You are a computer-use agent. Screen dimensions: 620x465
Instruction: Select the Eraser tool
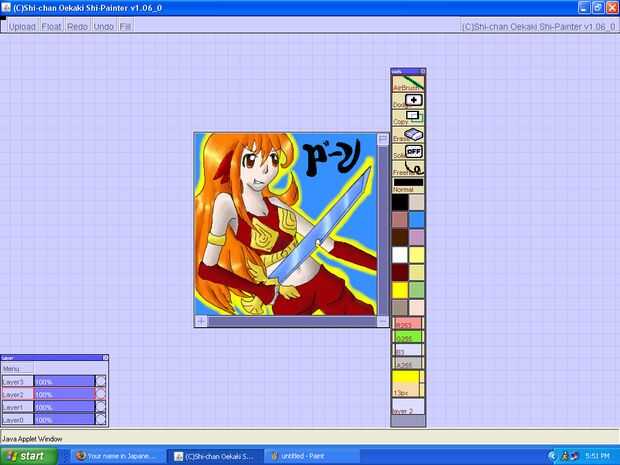pos(408,134)
